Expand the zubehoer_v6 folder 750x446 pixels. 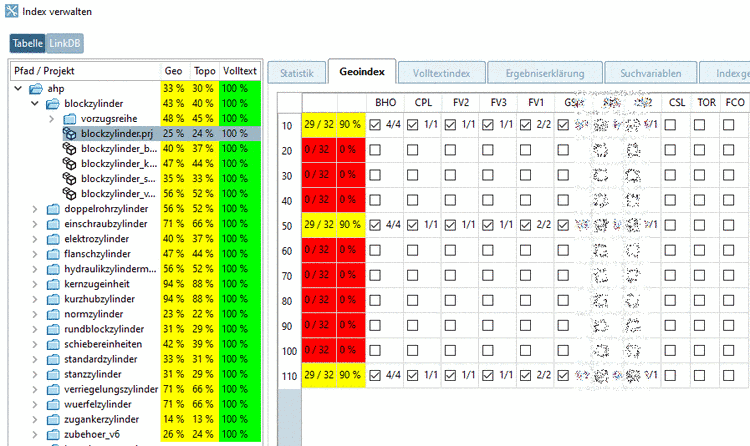35,435
